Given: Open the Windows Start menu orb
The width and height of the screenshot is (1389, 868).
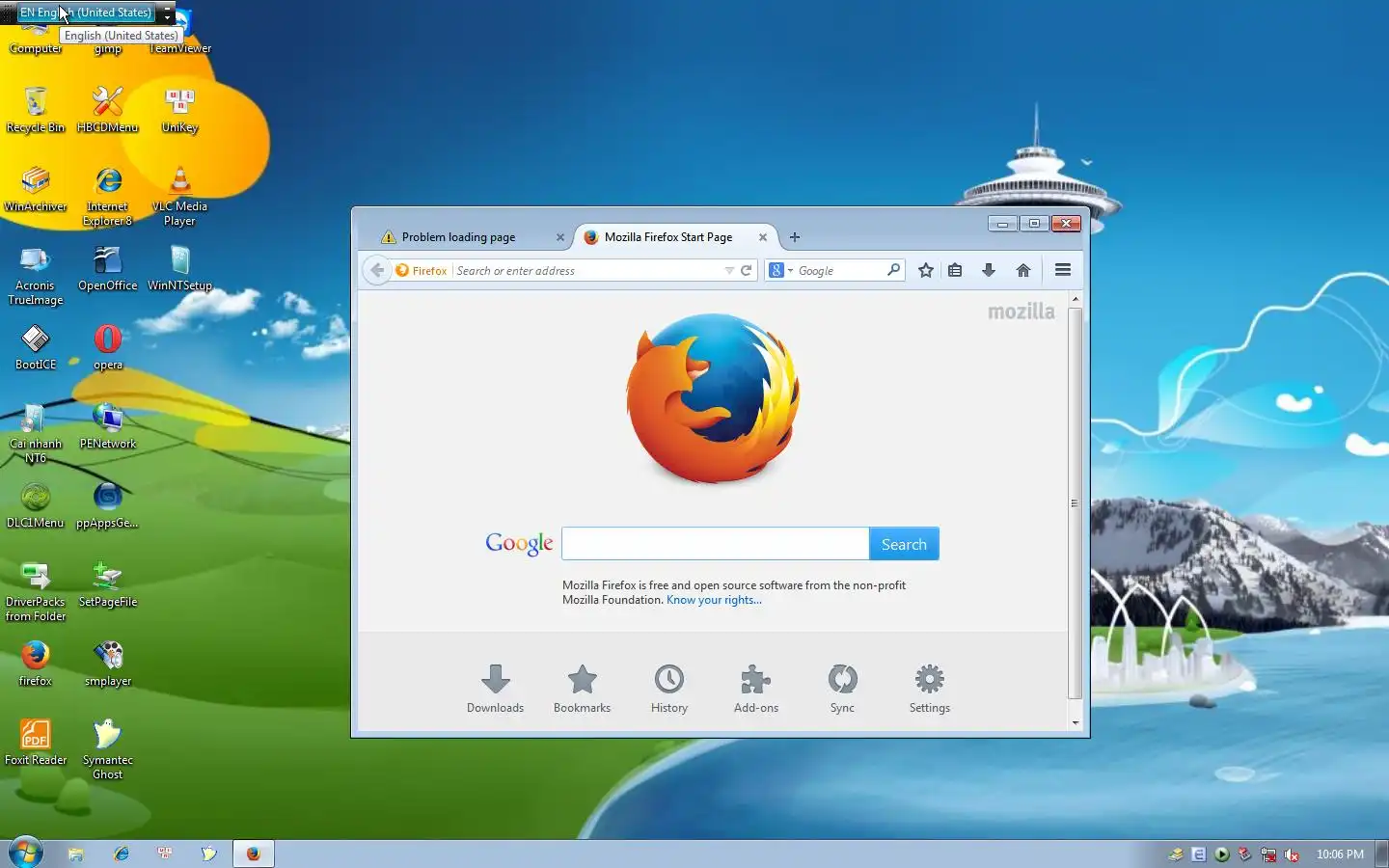Looking at the screenshot, I should pos(25,853).
